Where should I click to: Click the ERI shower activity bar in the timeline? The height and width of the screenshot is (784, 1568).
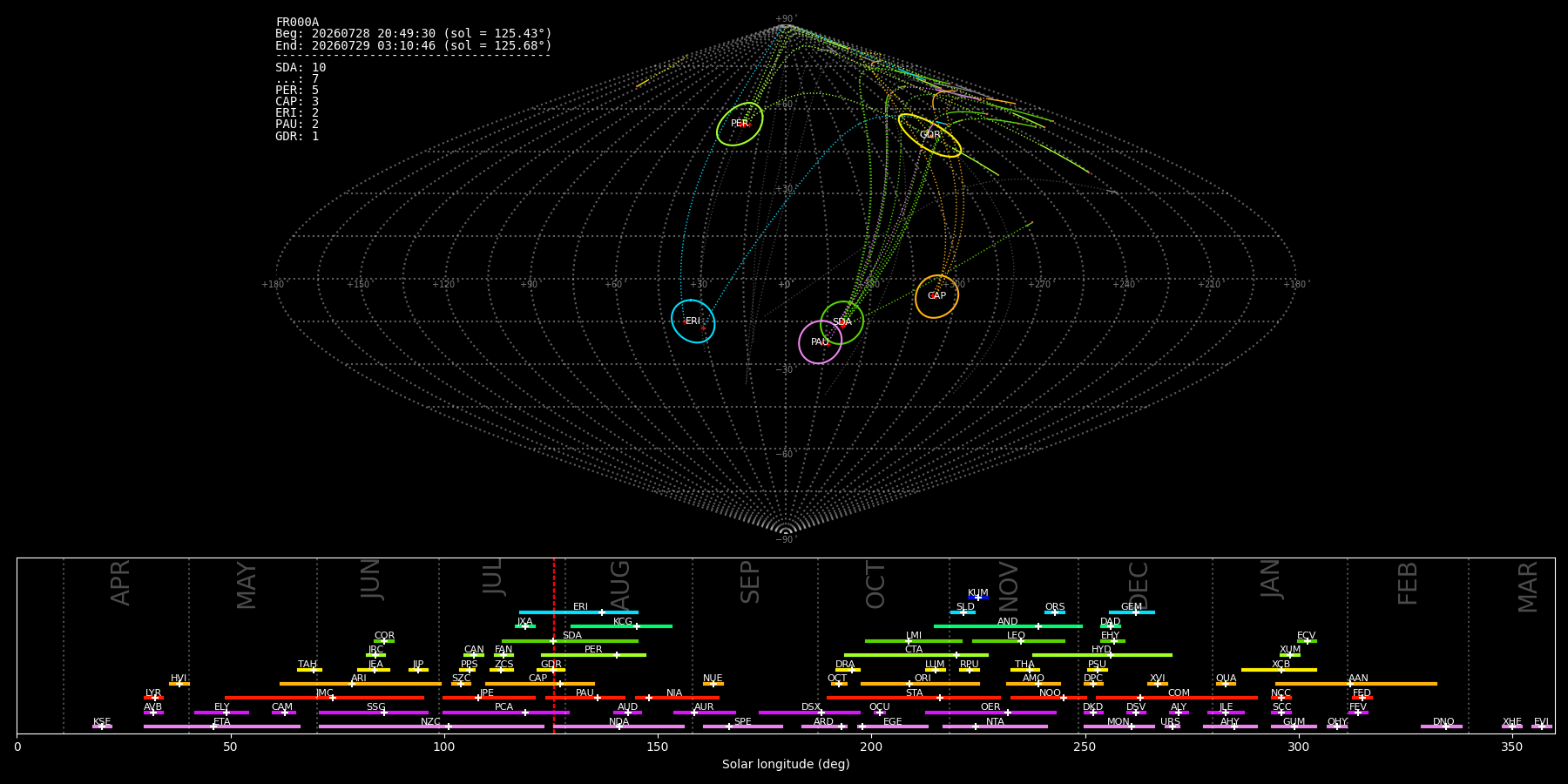[x=578, y=612]
